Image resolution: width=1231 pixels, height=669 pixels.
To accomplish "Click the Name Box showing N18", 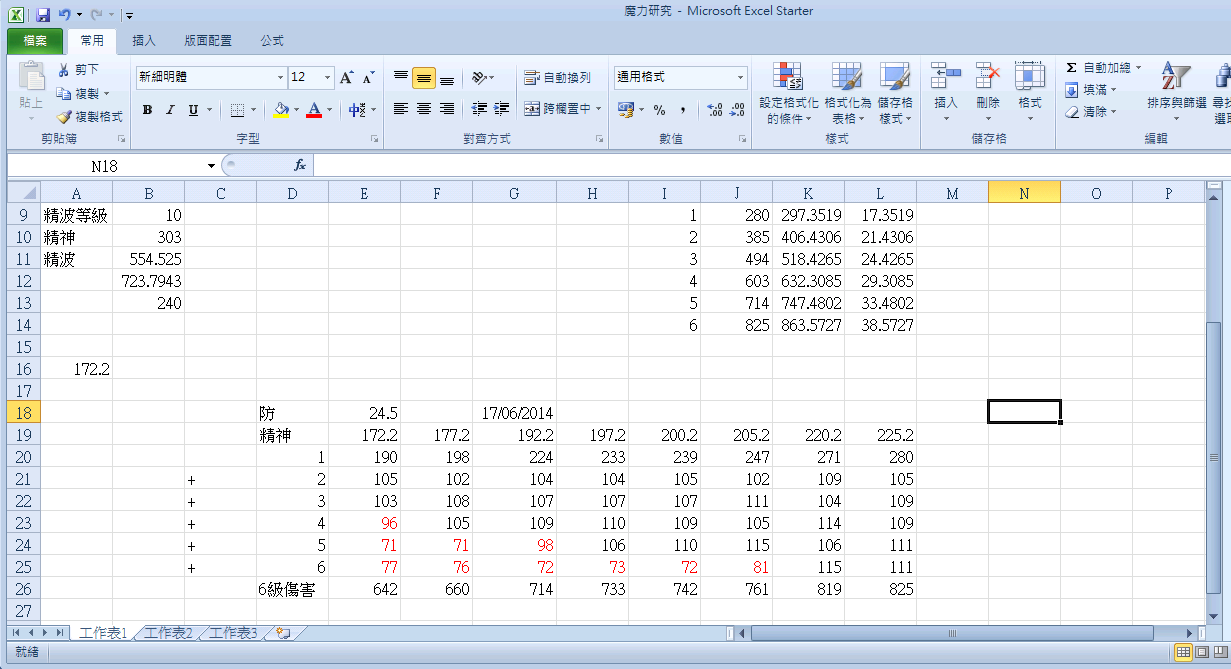I will (104, 165).
